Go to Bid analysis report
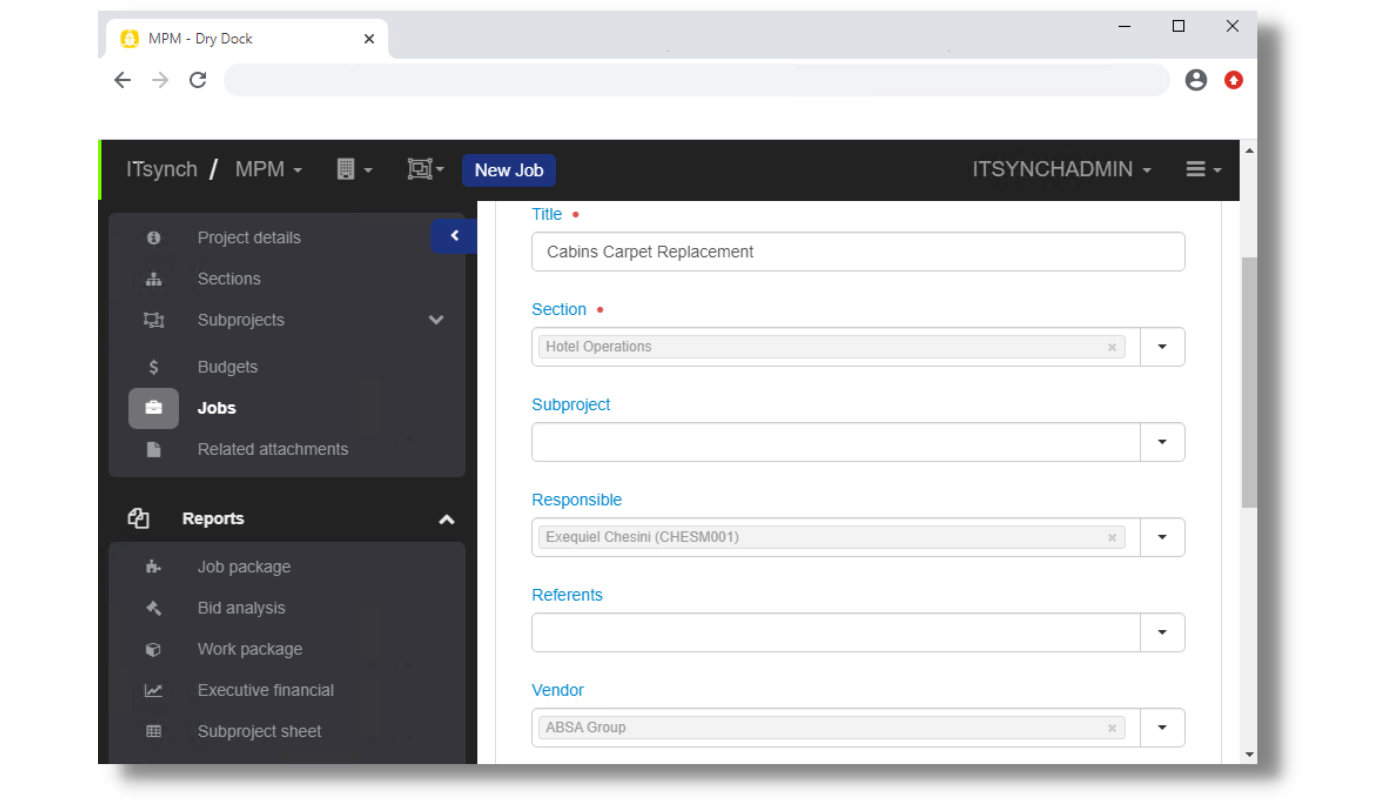This screenshot has height=800, width=1400. [241, 608]
